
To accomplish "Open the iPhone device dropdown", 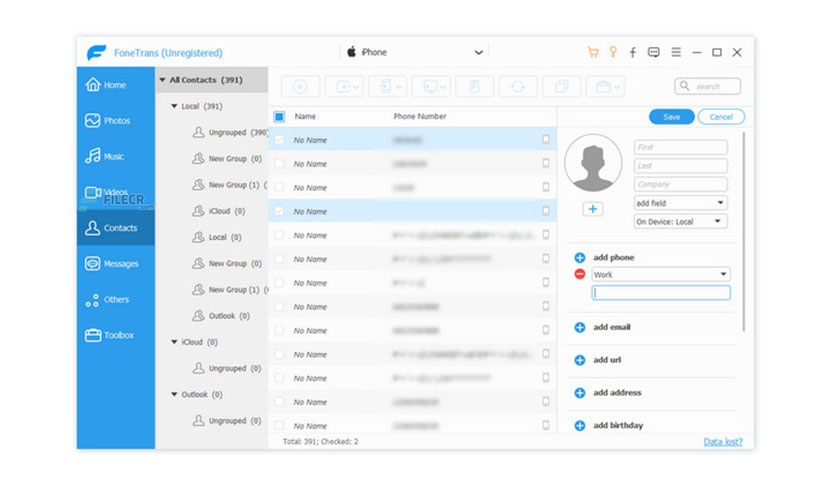I will click(x=414, y=52).
